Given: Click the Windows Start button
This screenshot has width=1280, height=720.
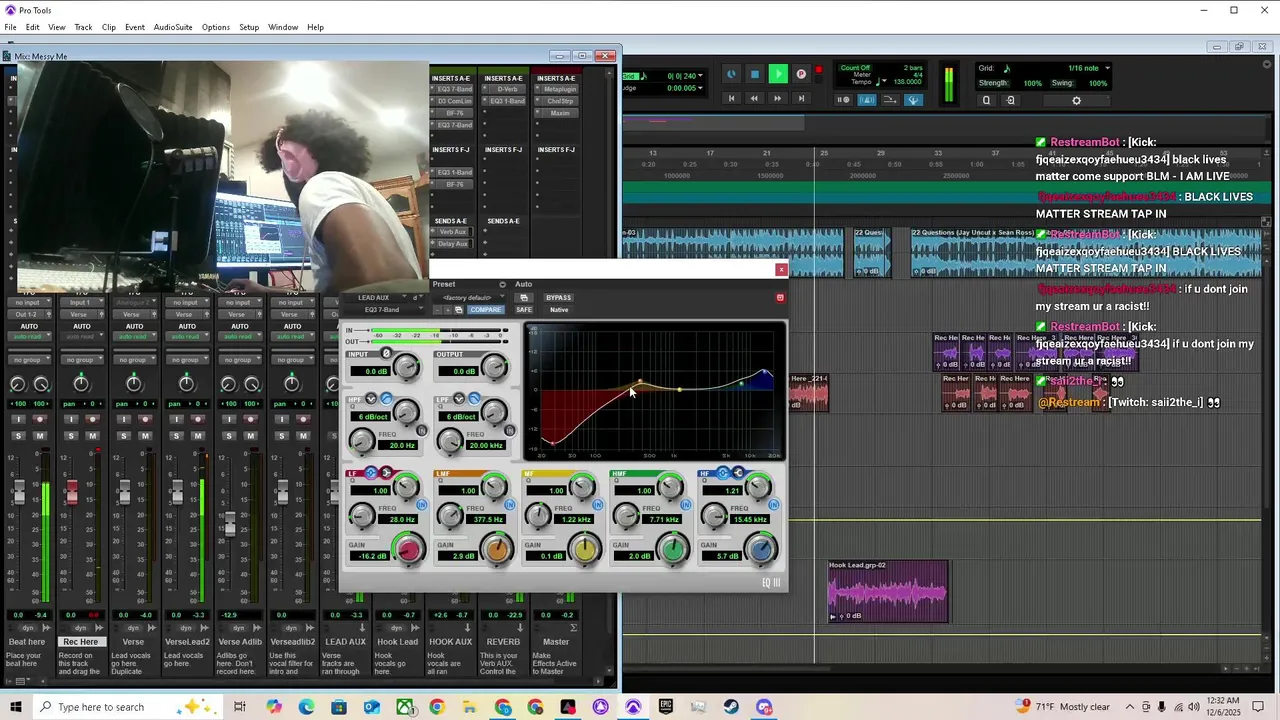Looking at the screenshot, I should click(x=15, y=707).
